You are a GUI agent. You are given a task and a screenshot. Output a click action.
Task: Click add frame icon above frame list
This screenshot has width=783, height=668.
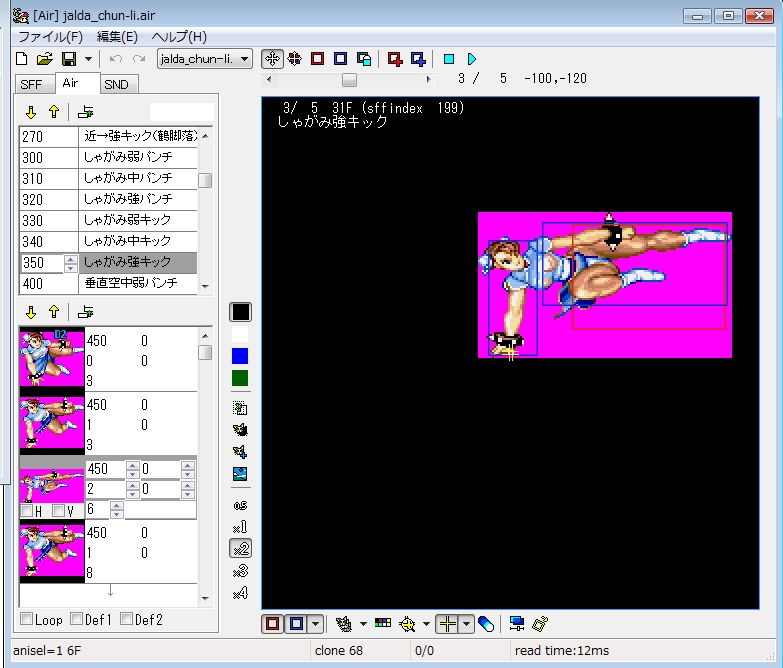click(x=85, y=313)
